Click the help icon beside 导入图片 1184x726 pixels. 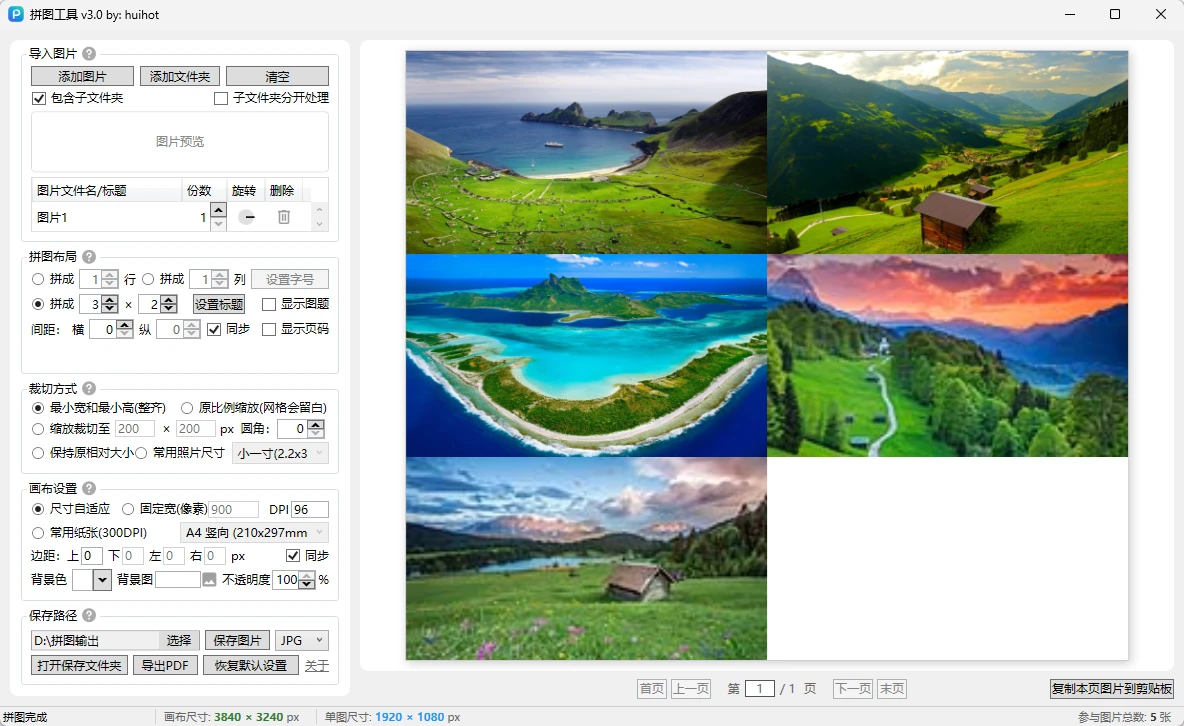pyautogui.click(x=89, y=54)
